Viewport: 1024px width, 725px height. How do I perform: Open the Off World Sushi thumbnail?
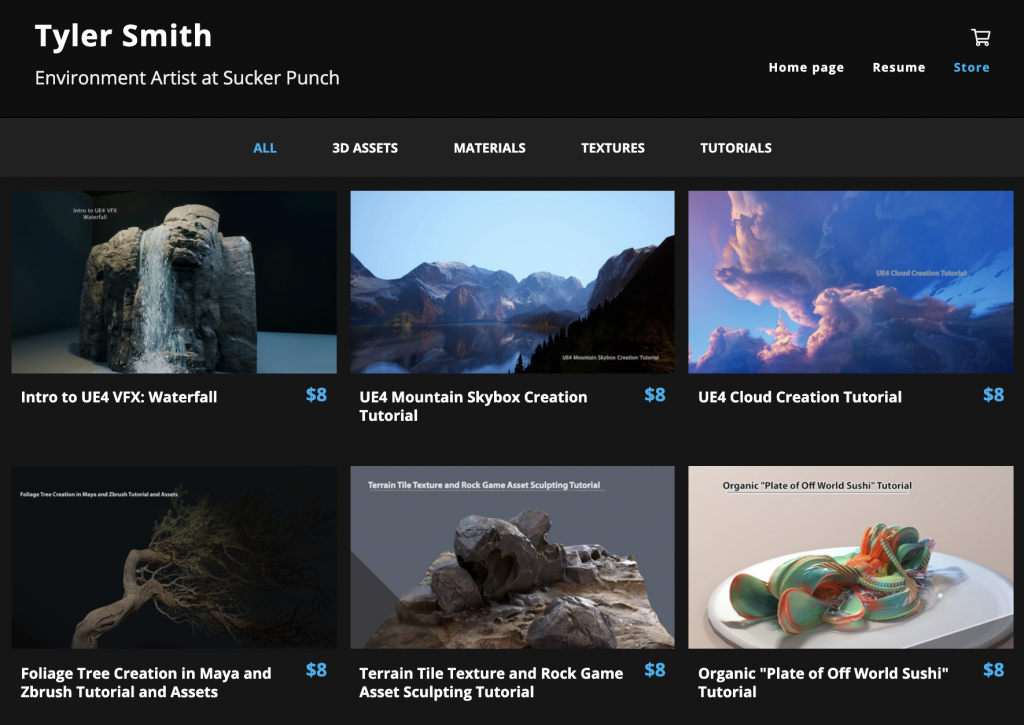850,557
